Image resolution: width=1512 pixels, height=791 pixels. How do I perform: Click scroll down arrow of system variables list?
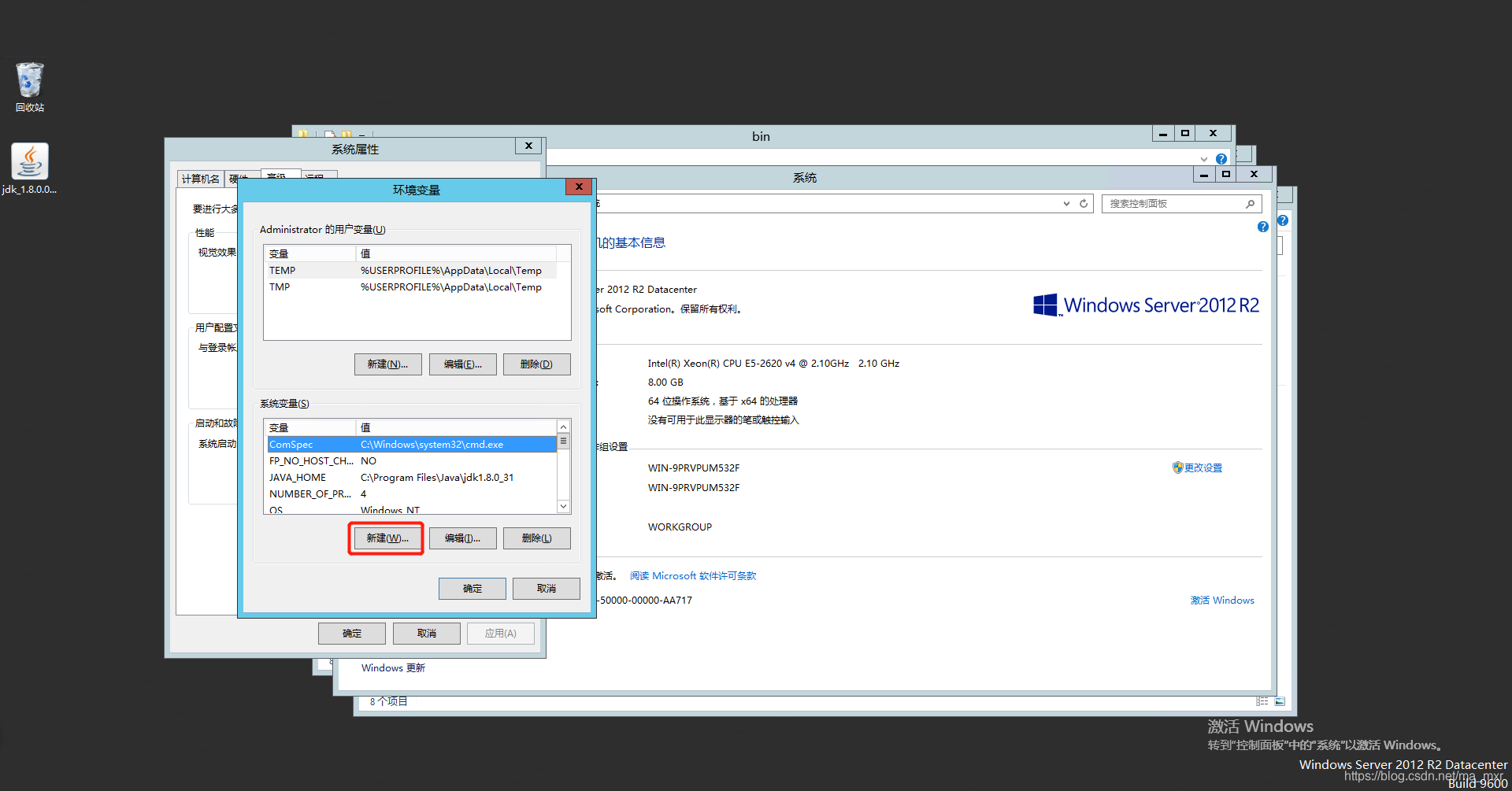click(x=563, y=506)
